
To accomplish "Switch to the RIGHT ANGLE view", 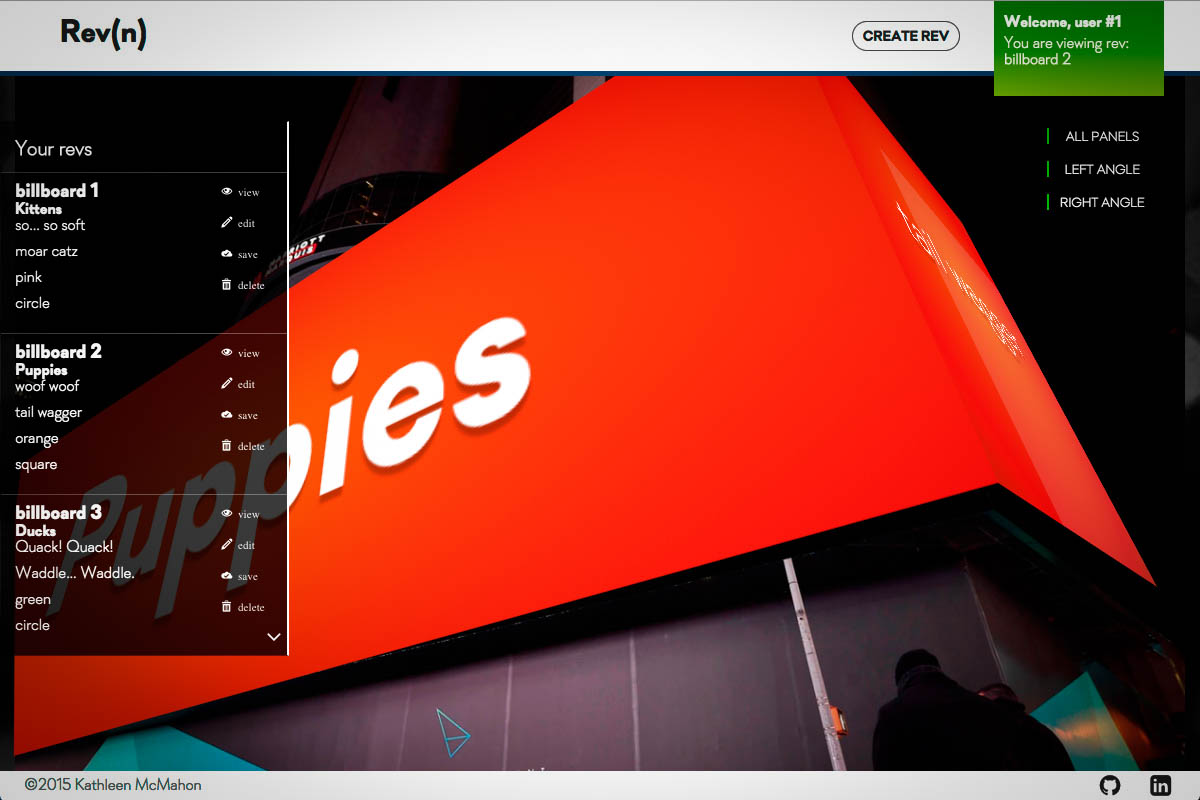I will click(1101, 202).
